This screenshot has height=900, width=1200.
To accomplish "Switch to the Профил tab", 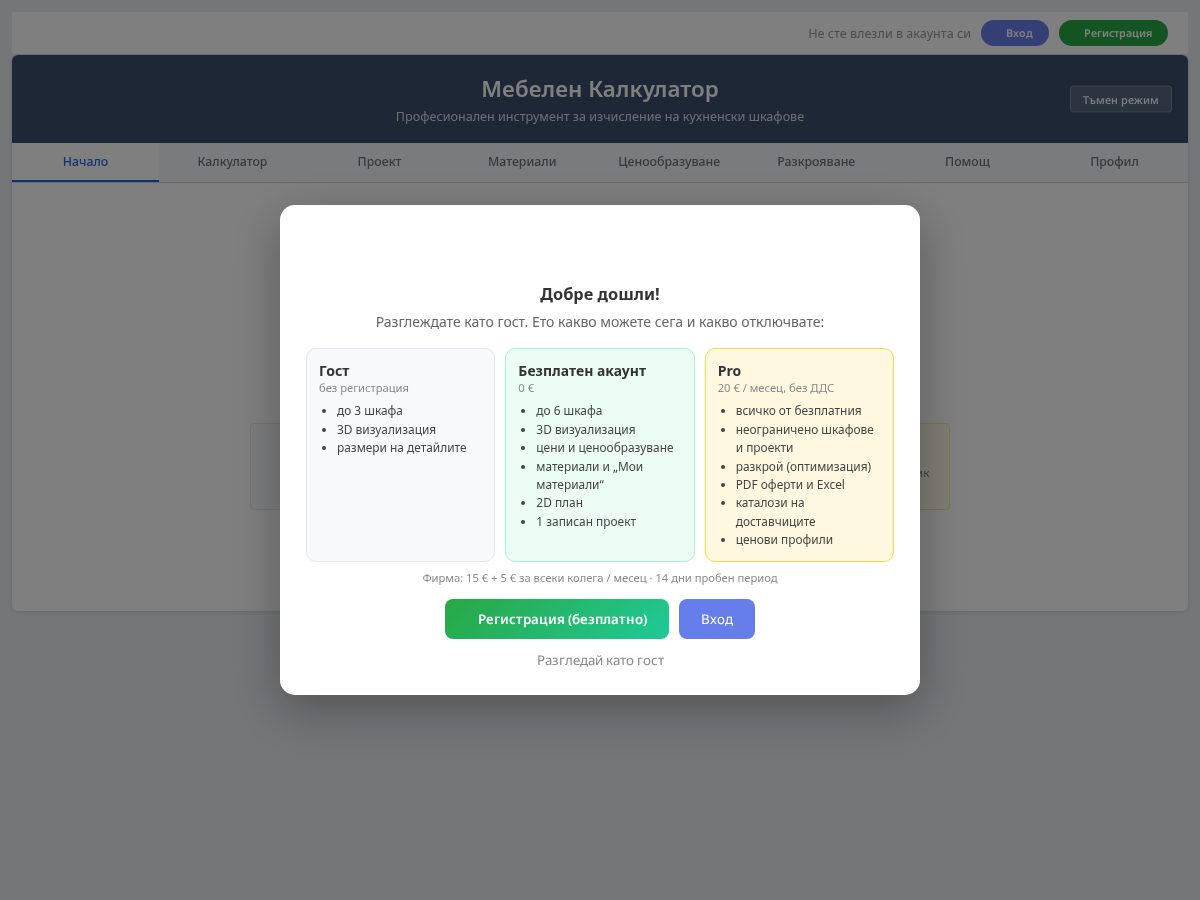I will (x=1114, y=162).
